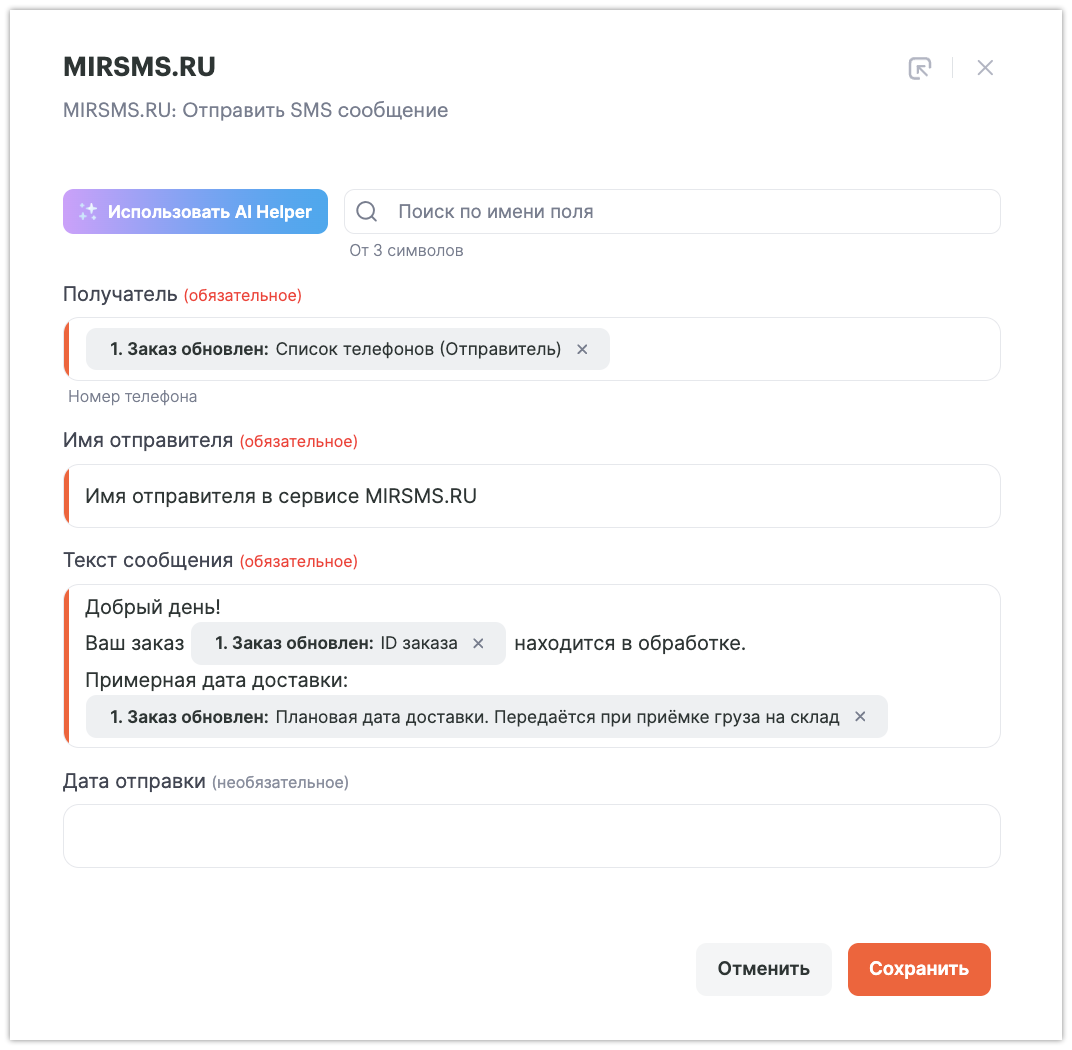The height and width of the screenshot is (1050, 1072).
Task: Select the 'ID заказа' variable chip
Action: pyautogui.click(x=336, y=643)
